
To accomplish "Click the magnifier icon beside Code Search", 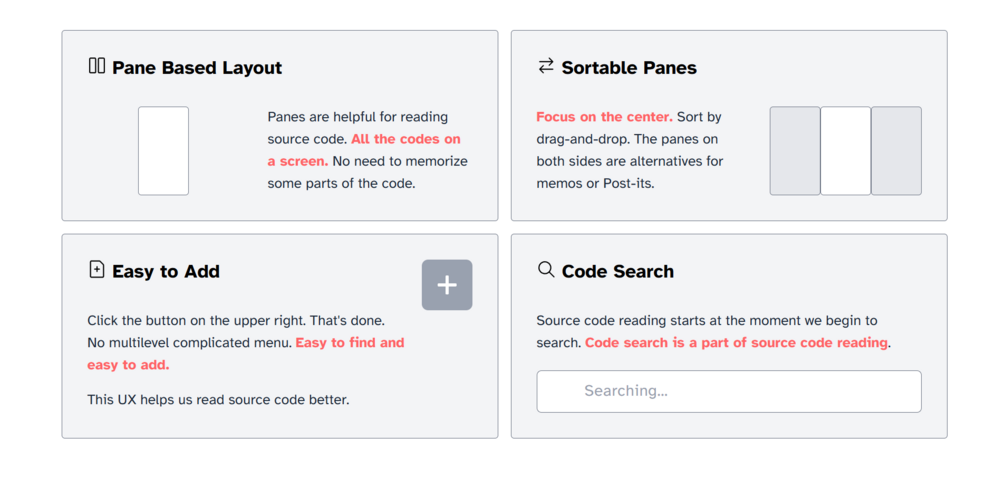I will pos(545,269).
